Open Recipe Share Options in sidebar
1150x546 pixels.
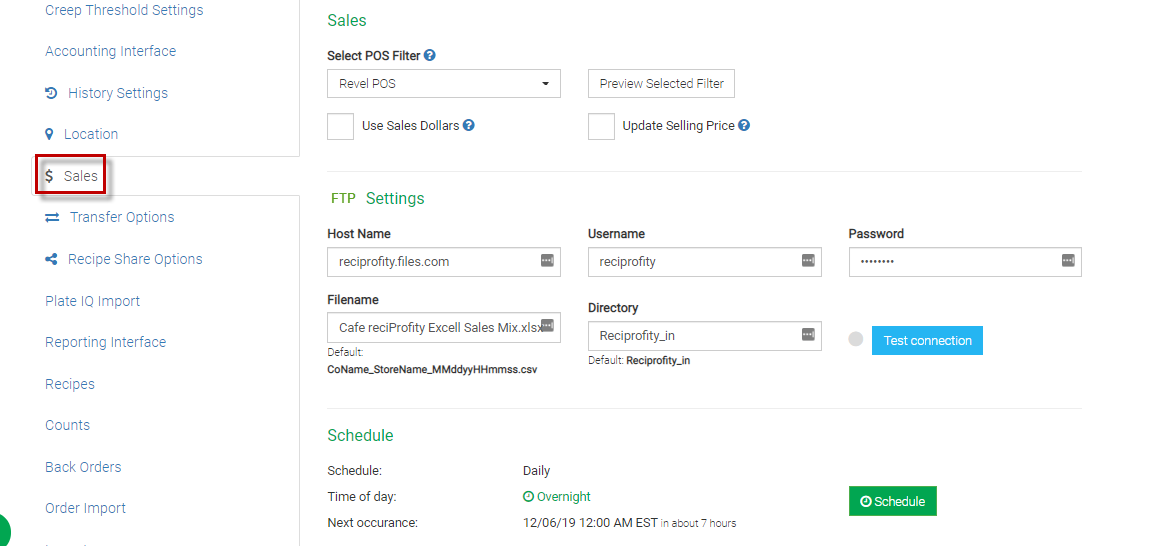pos(134,259)
